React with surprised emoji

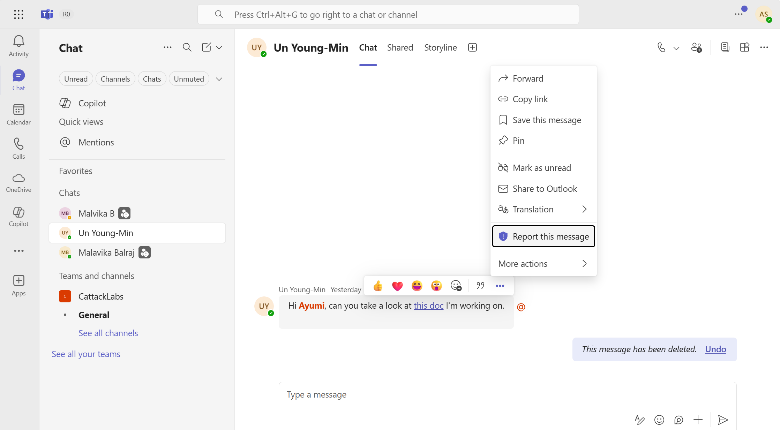point(436,286)
